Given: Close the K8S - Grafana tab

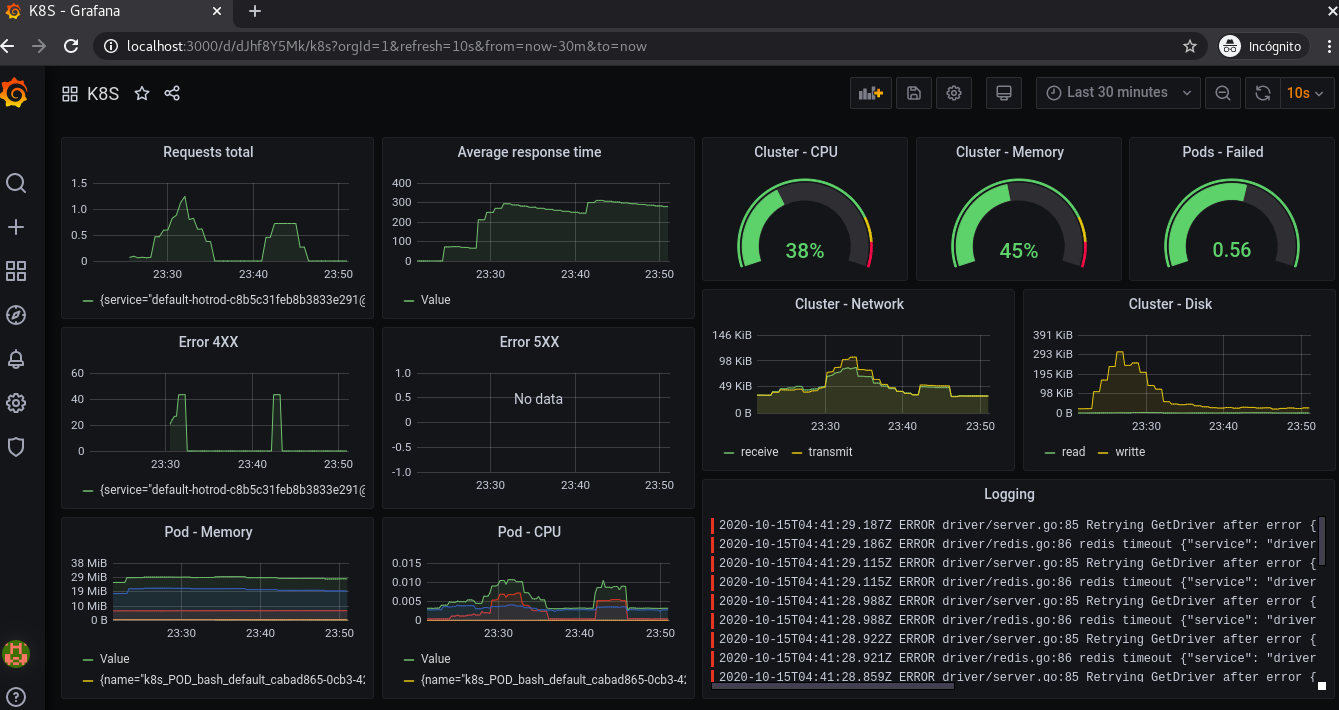Looking at the screenshot, I should (217, 11).
